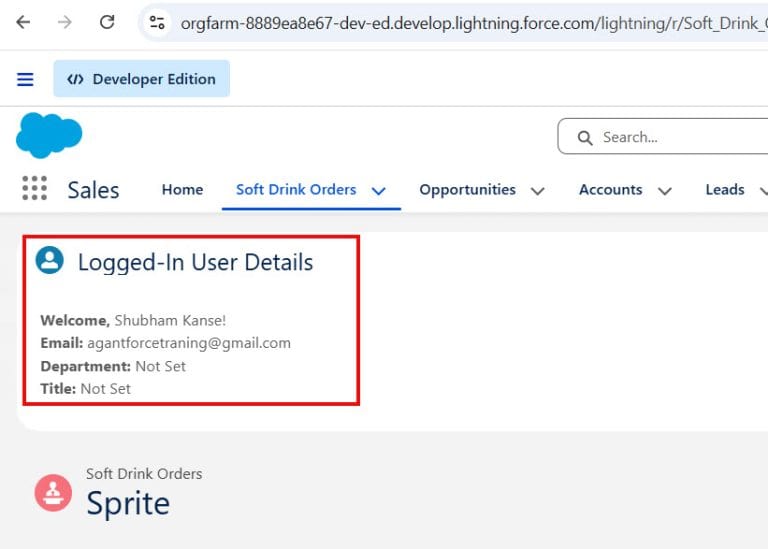This screenshot has width=768, height=549.
Task: Select the Soft Drink Orders tab
Action: pos(296,190)
